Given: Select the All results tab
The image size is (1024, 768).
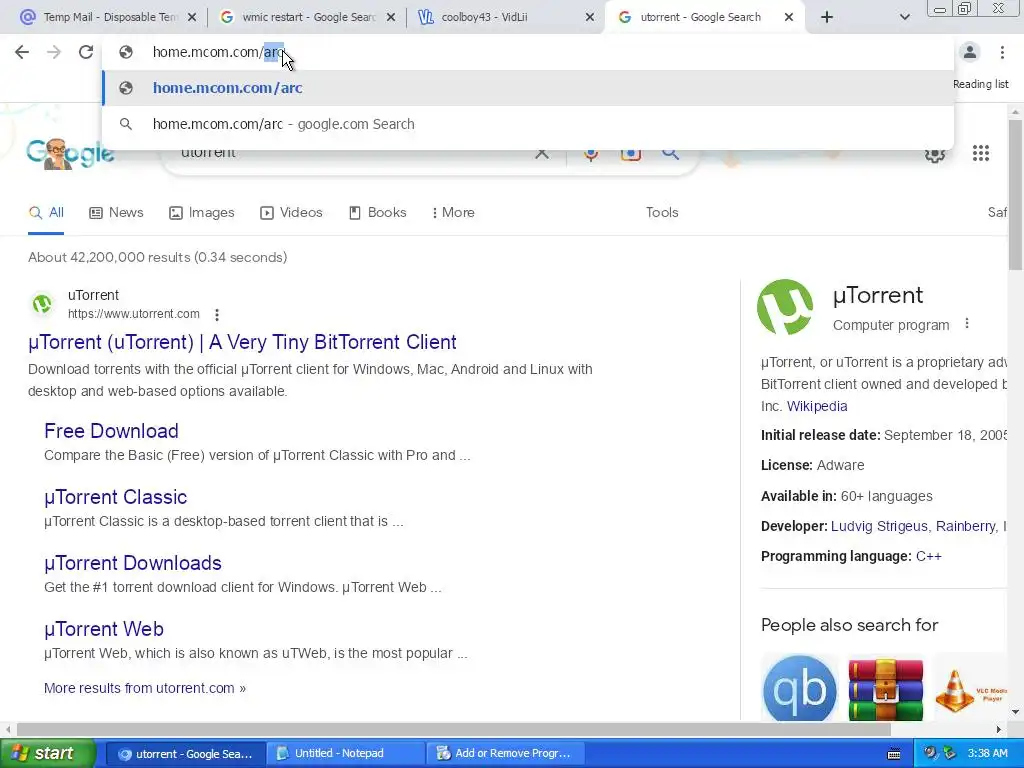Looking at the screenshot, I should (46, 213).
